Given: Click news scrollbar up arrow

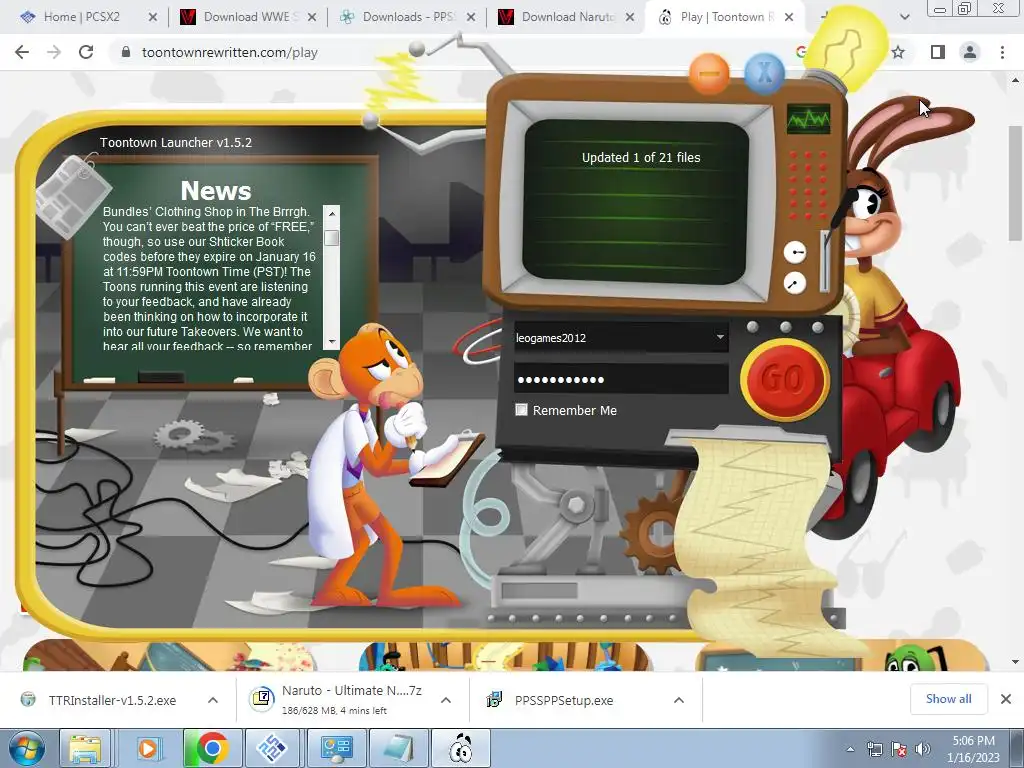Looking at the screenshot, I should click(x=332, y=214).
